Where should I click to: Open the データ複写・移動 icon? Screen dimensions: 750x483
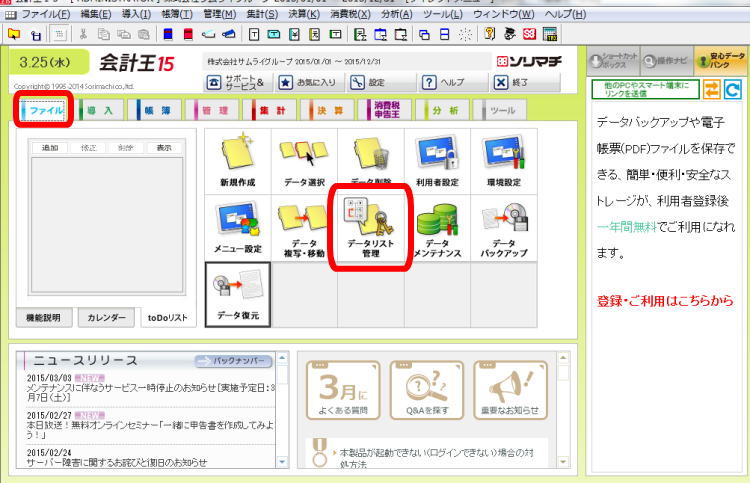click(x=303, y=227)
